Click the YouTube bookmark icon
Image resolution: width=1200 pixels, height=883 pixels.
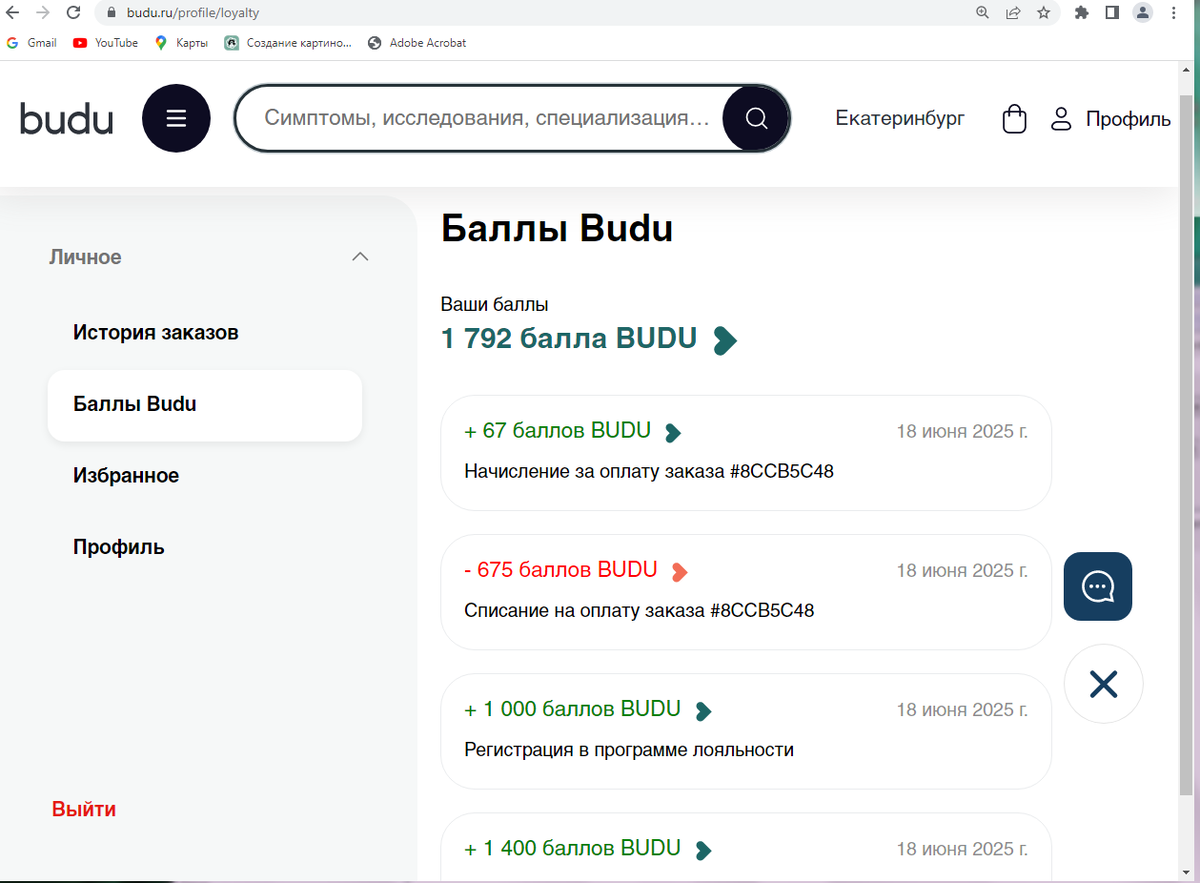coord(78,43)
